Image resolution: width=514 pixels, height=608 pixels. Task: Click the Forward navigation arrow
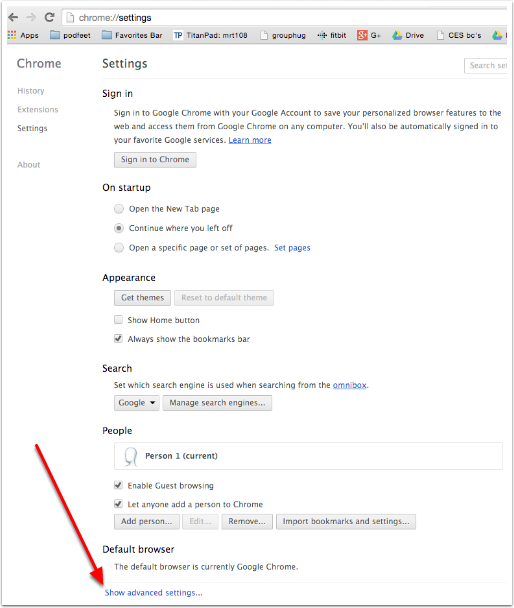pos(31,17)
